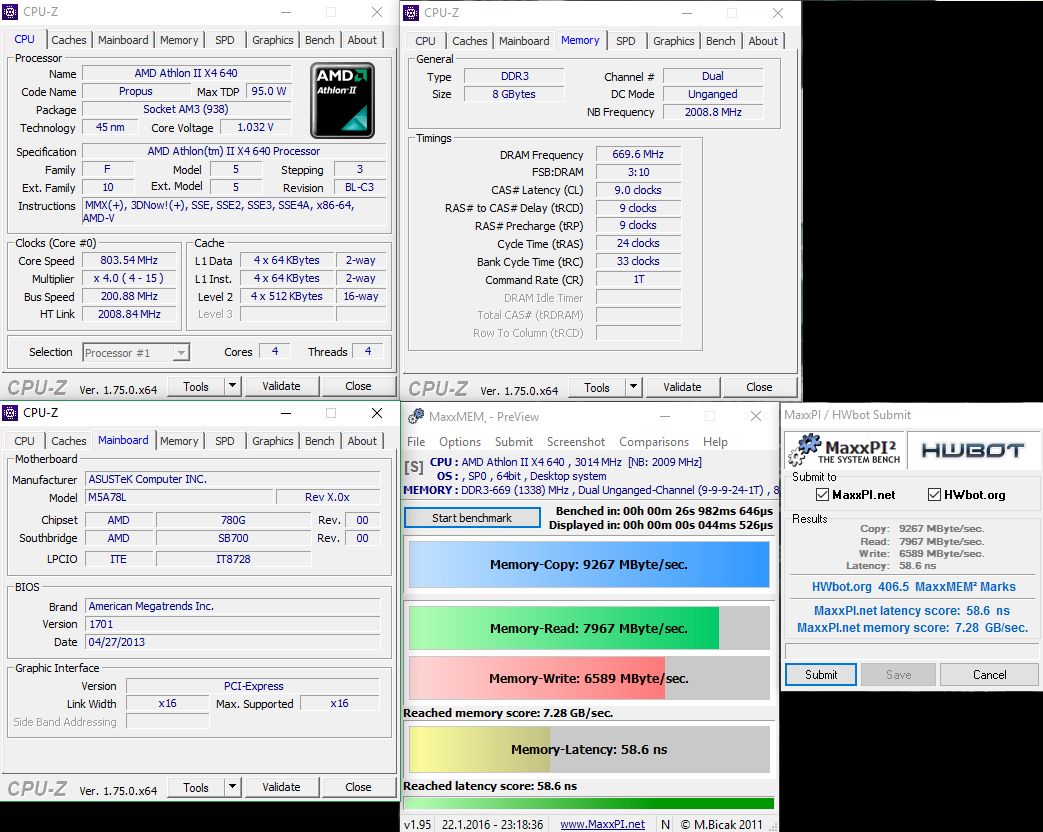The width and height of the screenshot is (1043, 832).
Task: Open the Comparisons menu in MaxxMEM
Action: 654,442
